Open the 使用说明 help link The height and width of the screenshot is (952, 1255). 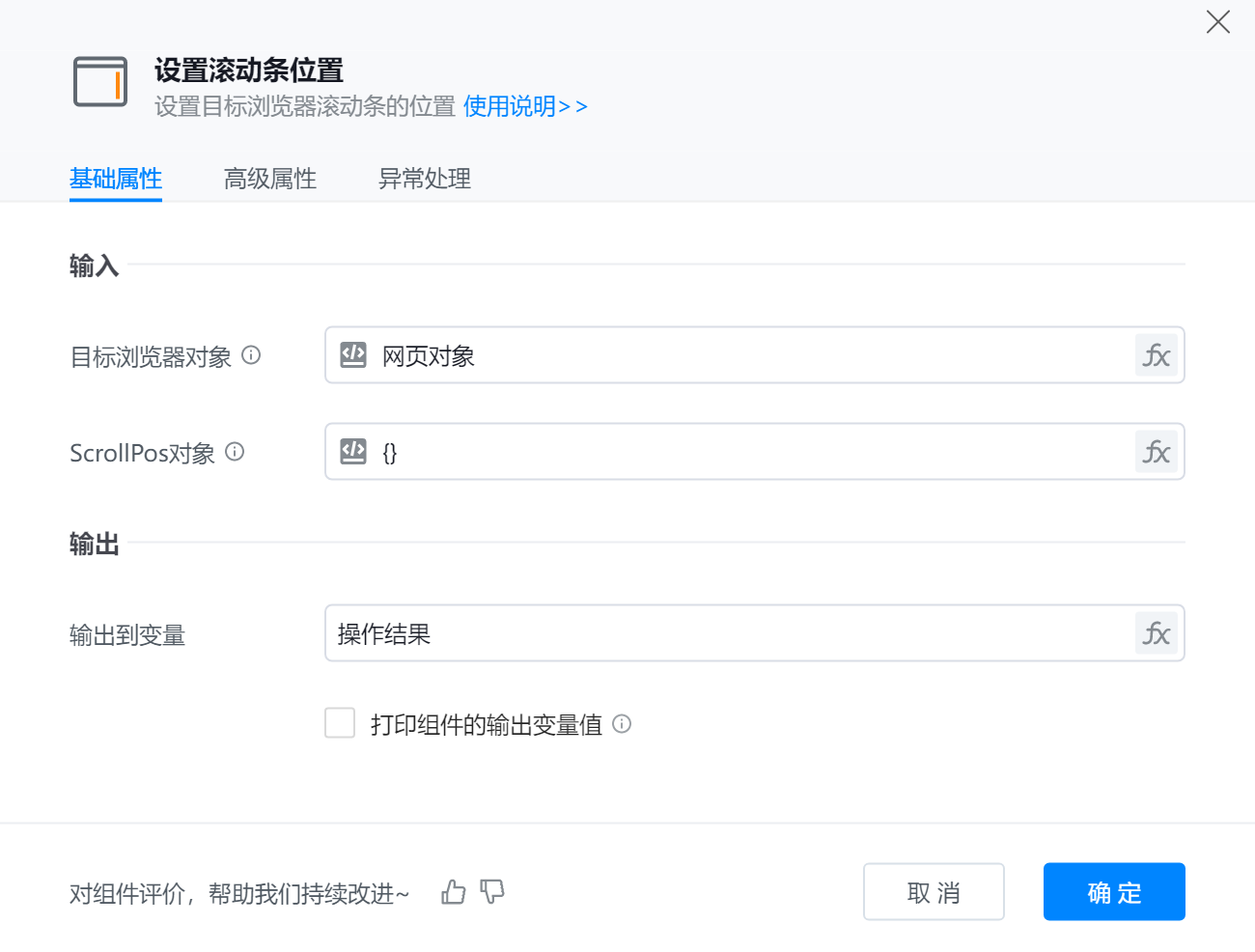click(524, 106)
